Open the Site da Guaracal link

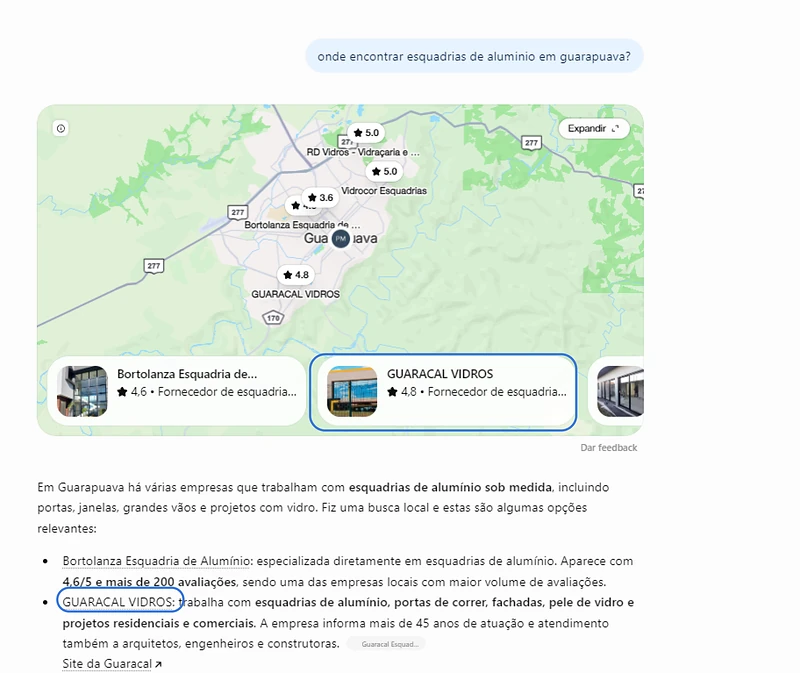pos(112,664)
